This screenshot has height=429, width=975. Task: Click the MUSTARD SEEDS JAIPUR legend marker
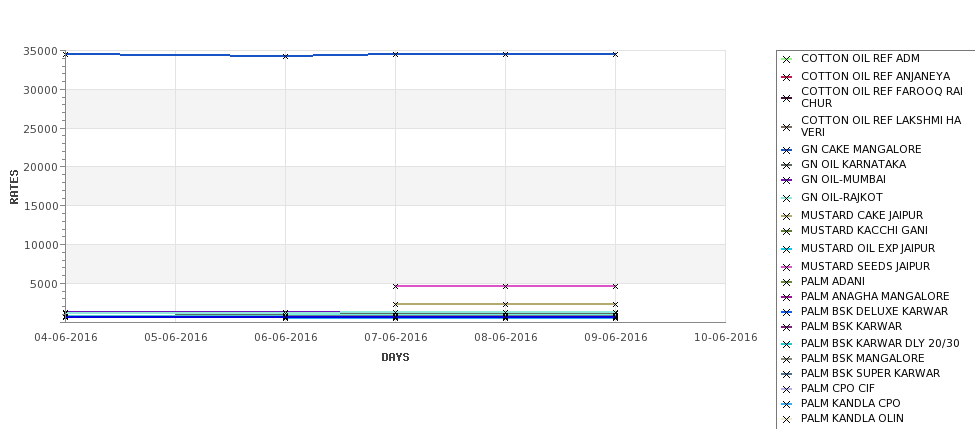(x=786, y=267)
